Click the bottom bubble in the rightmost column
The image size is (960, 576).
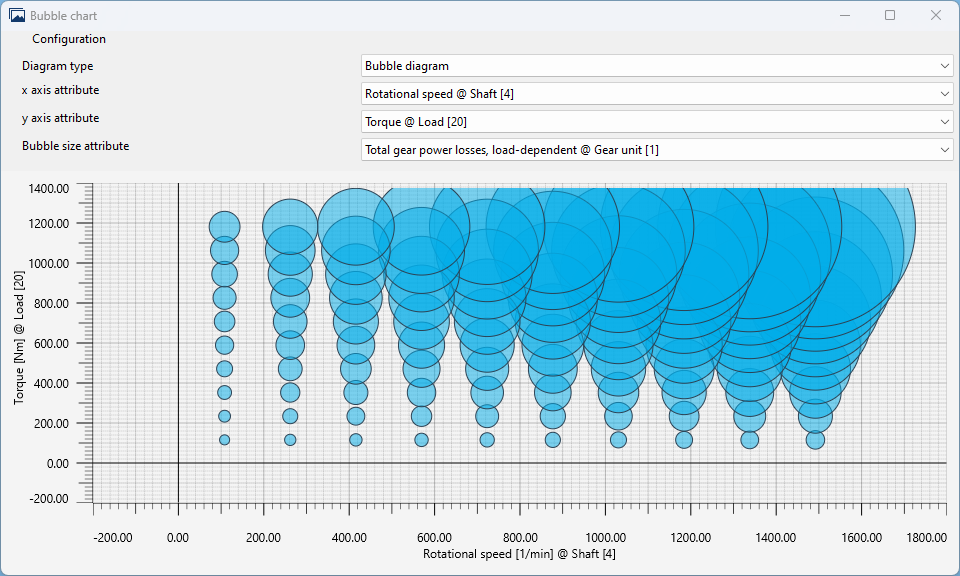click(815, 440)
